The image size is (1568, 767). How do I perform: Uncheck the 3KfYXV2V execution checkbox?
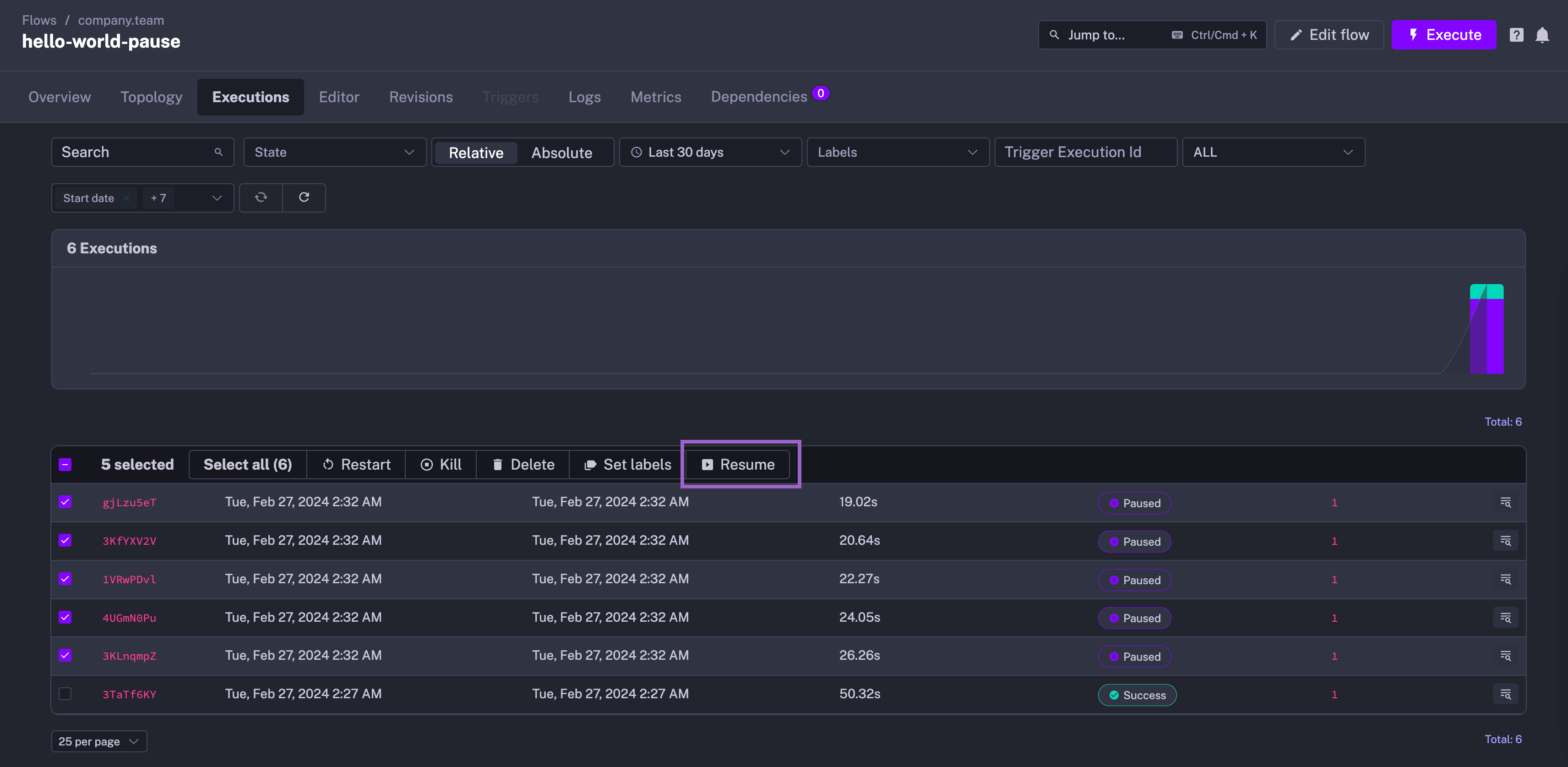65,540
